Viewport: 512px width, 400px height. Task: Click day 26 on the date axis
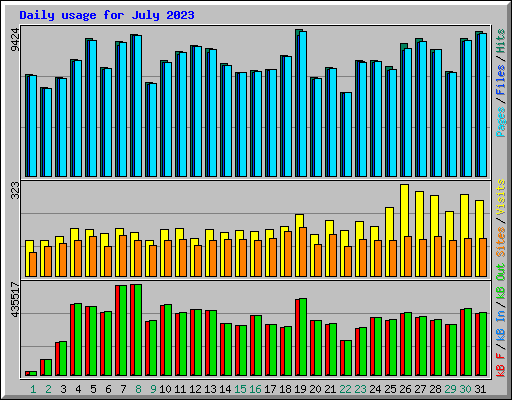coord(405,389)
